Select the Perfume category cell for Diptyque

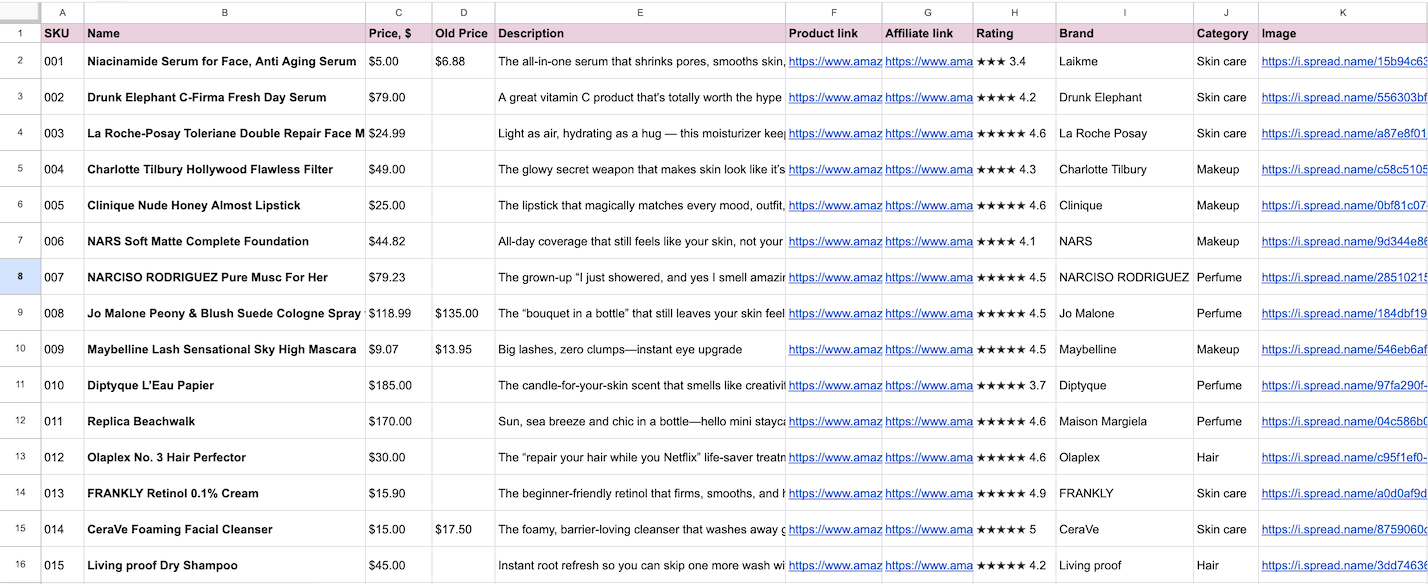coord(1226,385)
